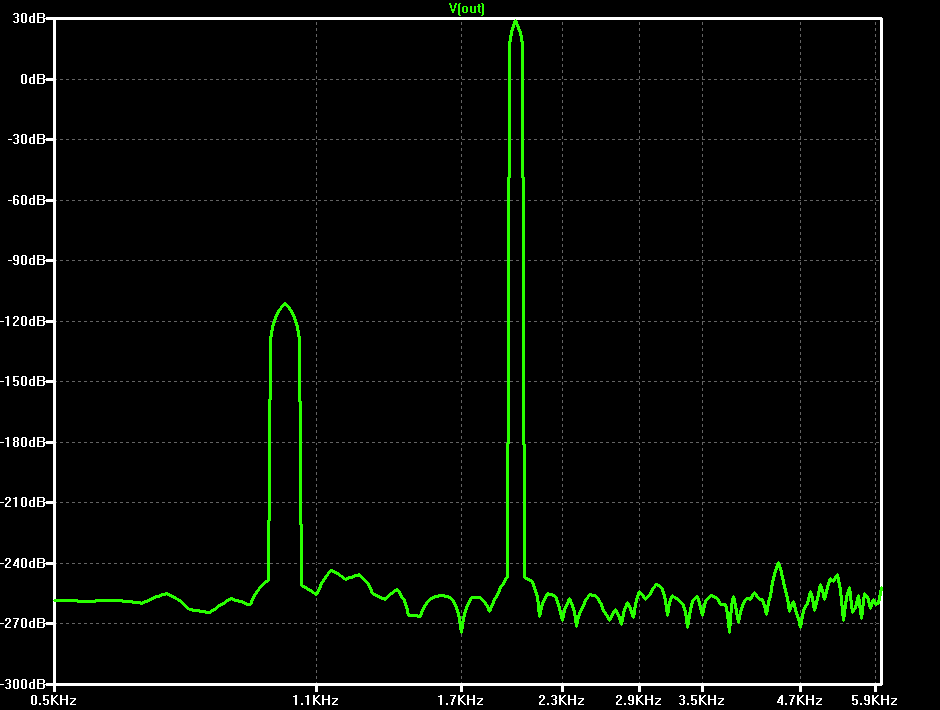Click the -180dB axis label
The height and width of the screenshot is (710, 940).
[23, 443]
